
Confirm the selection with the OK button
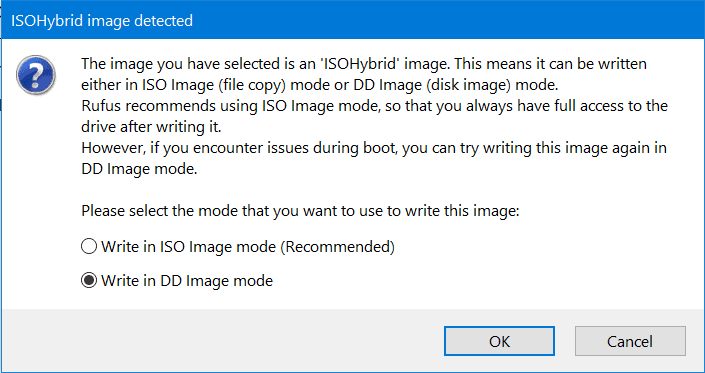click(x=500, y=341)
